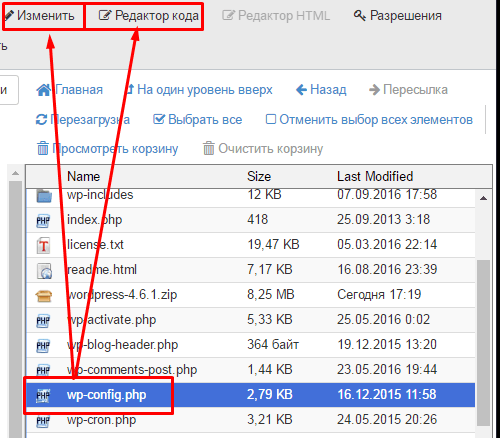This screenshot has height=438, width=500.
Task: Click Очистить корзину
Action: coord(263,149)
